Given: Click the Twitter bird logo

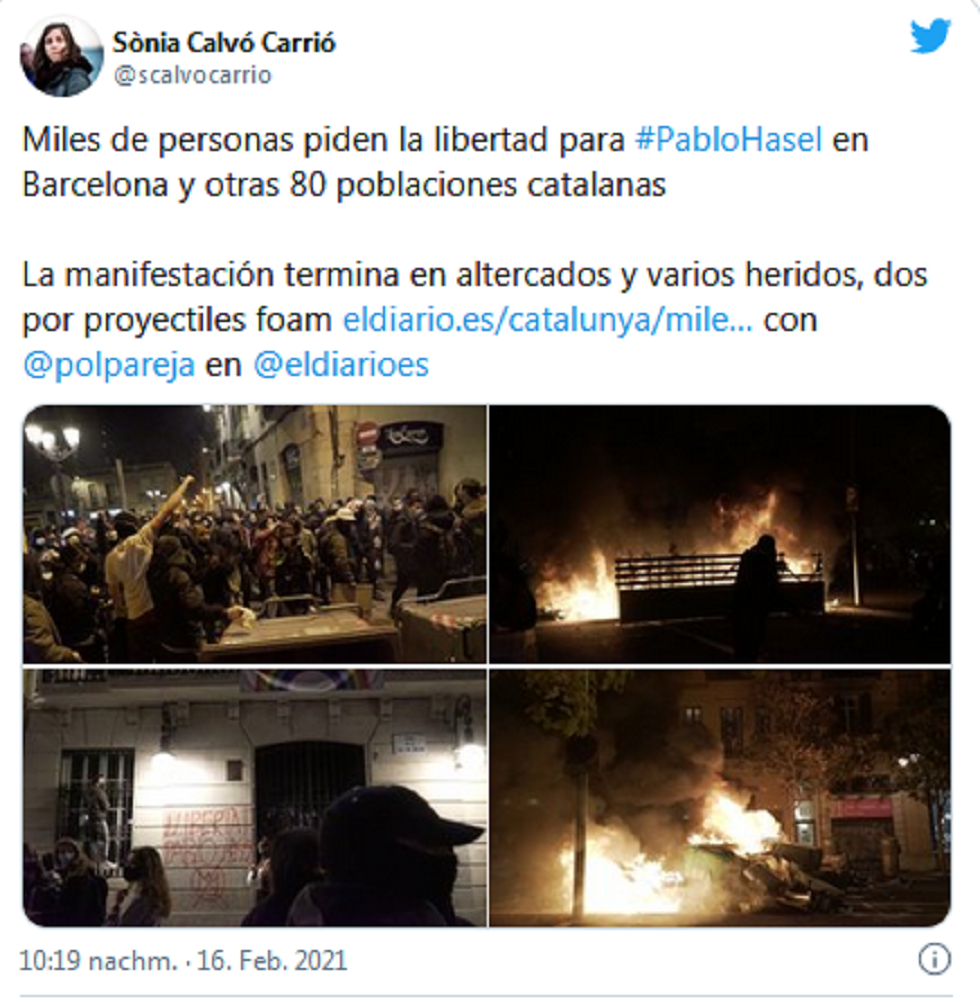Looking at the screenshot, I should coord(930,36).
